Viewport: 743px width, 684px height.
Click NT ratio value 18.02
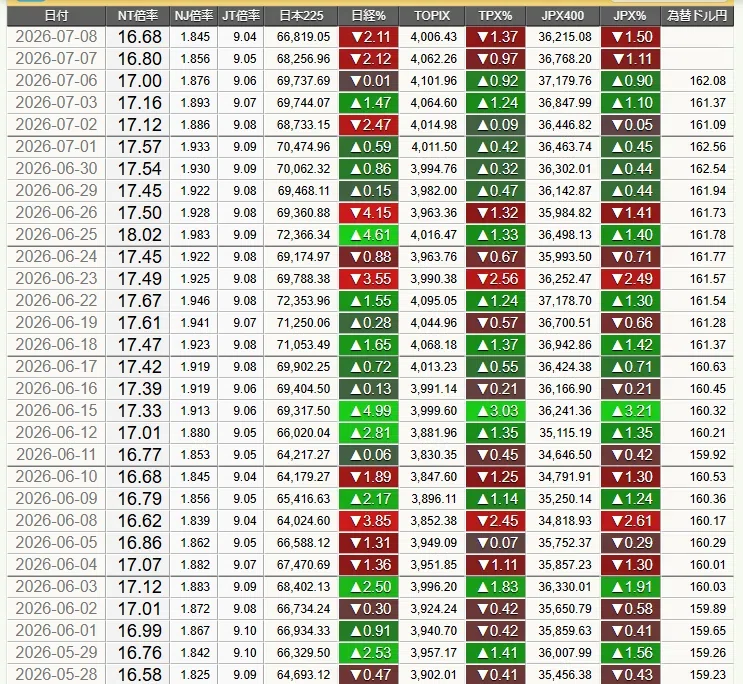coord(139,235)
